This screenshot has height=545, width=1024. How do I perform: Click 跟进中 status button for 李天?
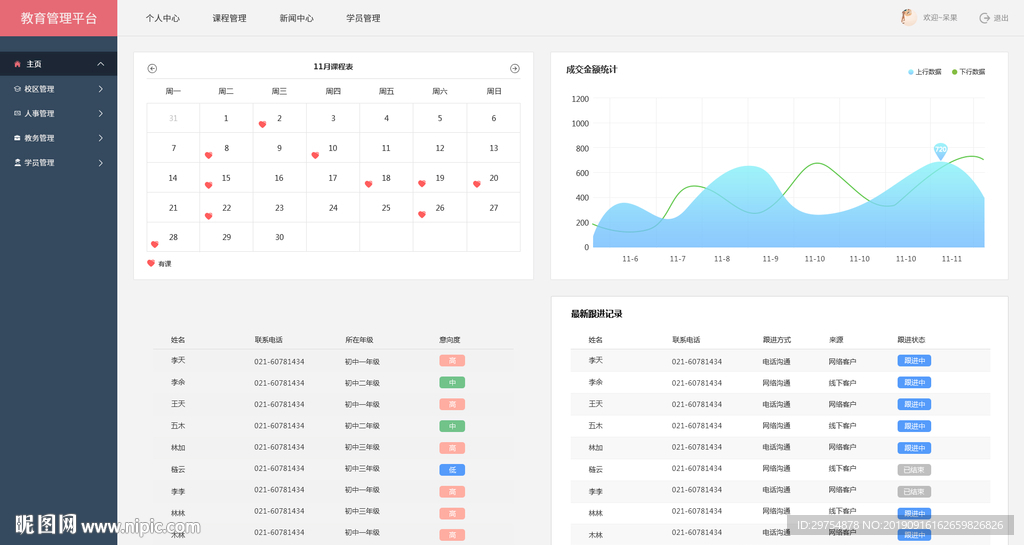pos(914,361)
